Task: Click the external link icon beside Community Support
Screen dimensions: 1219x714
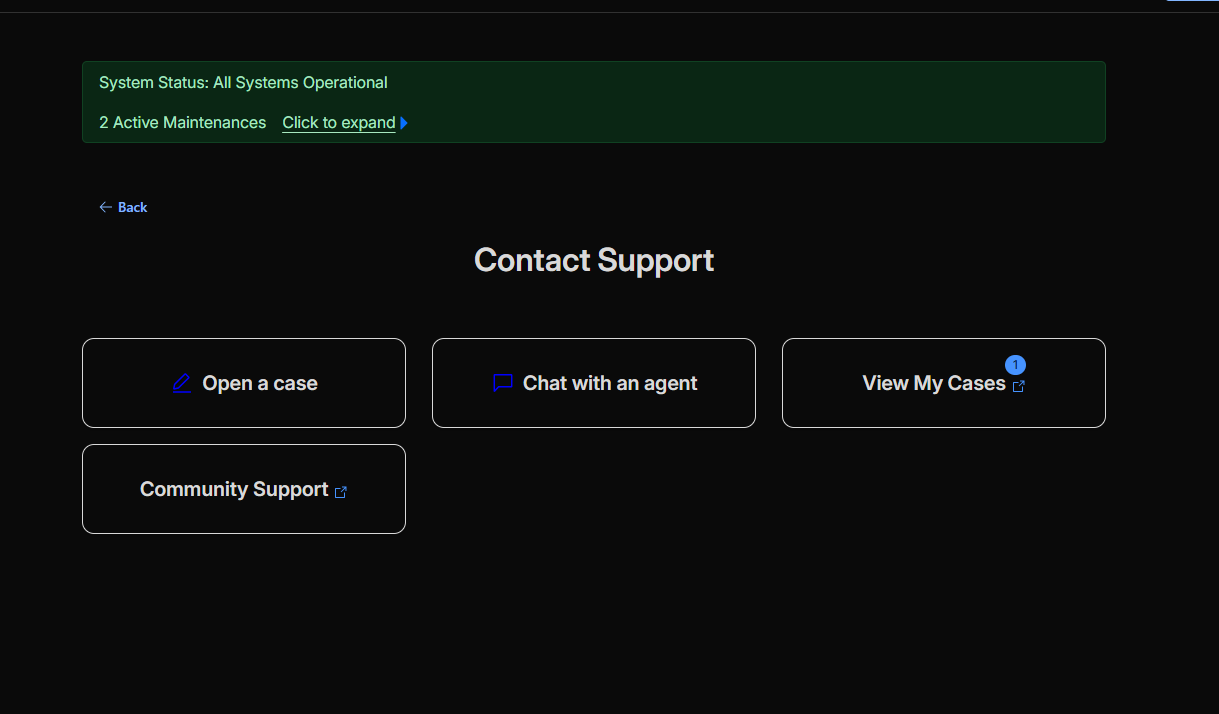Action: coord(341,492)
